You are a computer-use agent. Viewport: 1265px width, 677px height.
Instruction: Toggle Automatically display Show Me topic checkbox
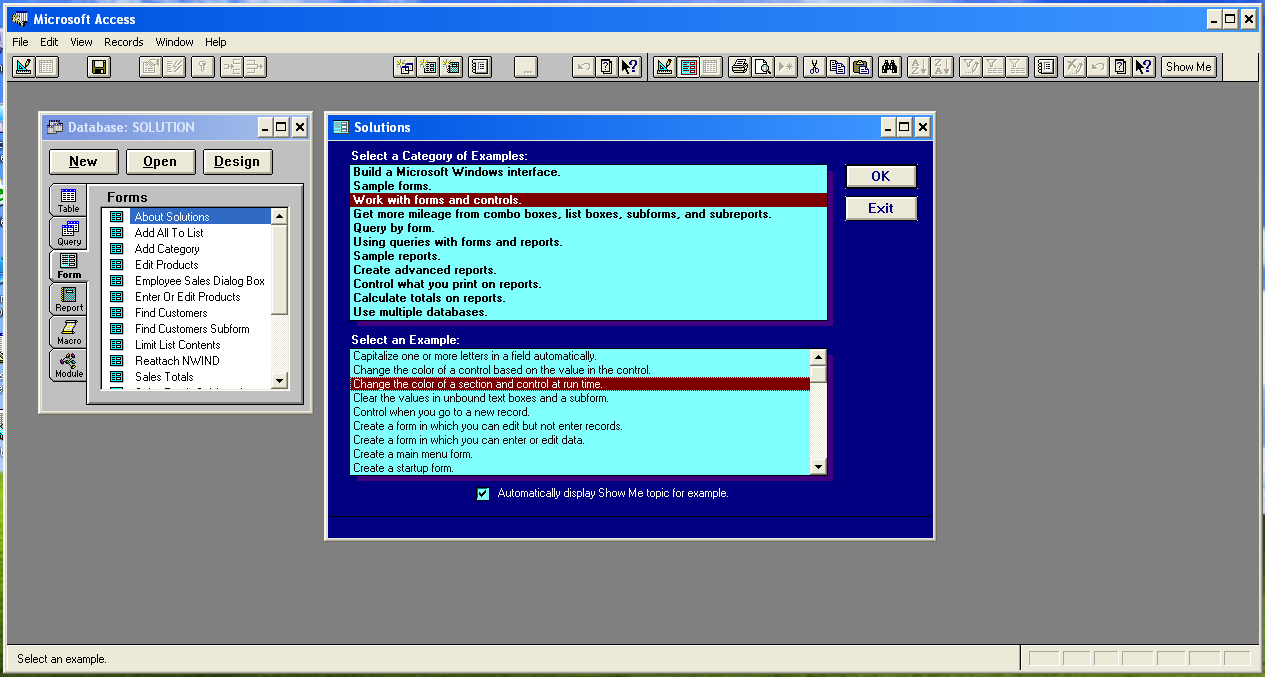[x=483, y=493]
